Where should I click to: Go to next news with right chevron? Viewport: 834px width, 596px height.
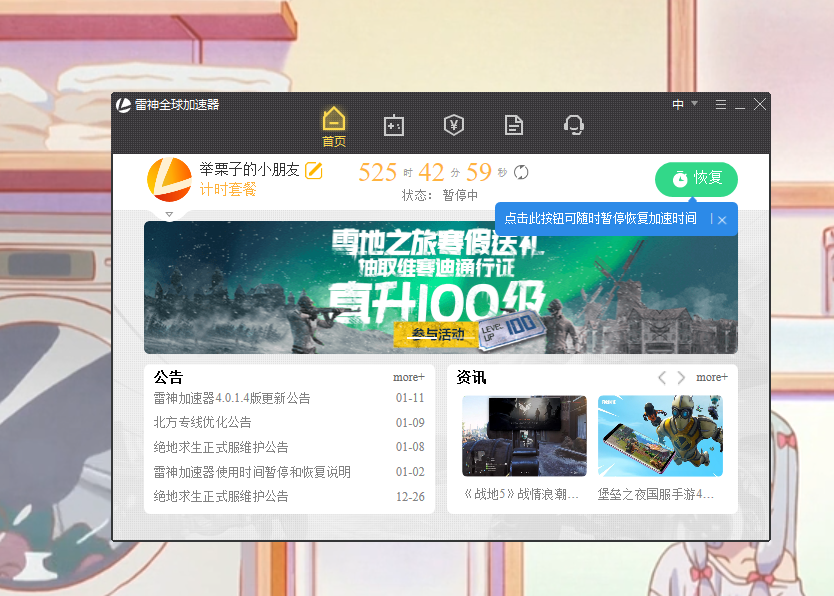pos(681,377)
